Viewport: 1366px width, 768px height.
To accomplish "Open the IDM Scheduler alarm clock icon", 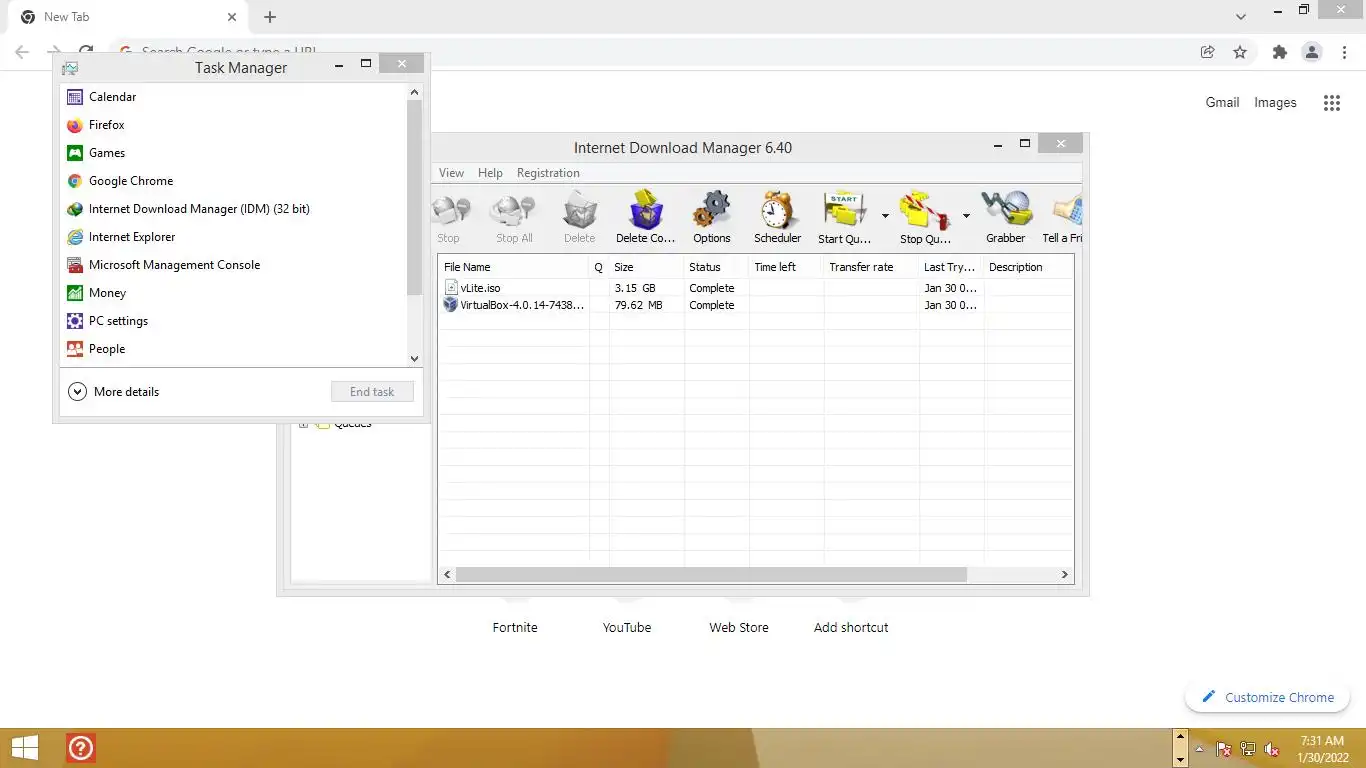I will point(777,218).
